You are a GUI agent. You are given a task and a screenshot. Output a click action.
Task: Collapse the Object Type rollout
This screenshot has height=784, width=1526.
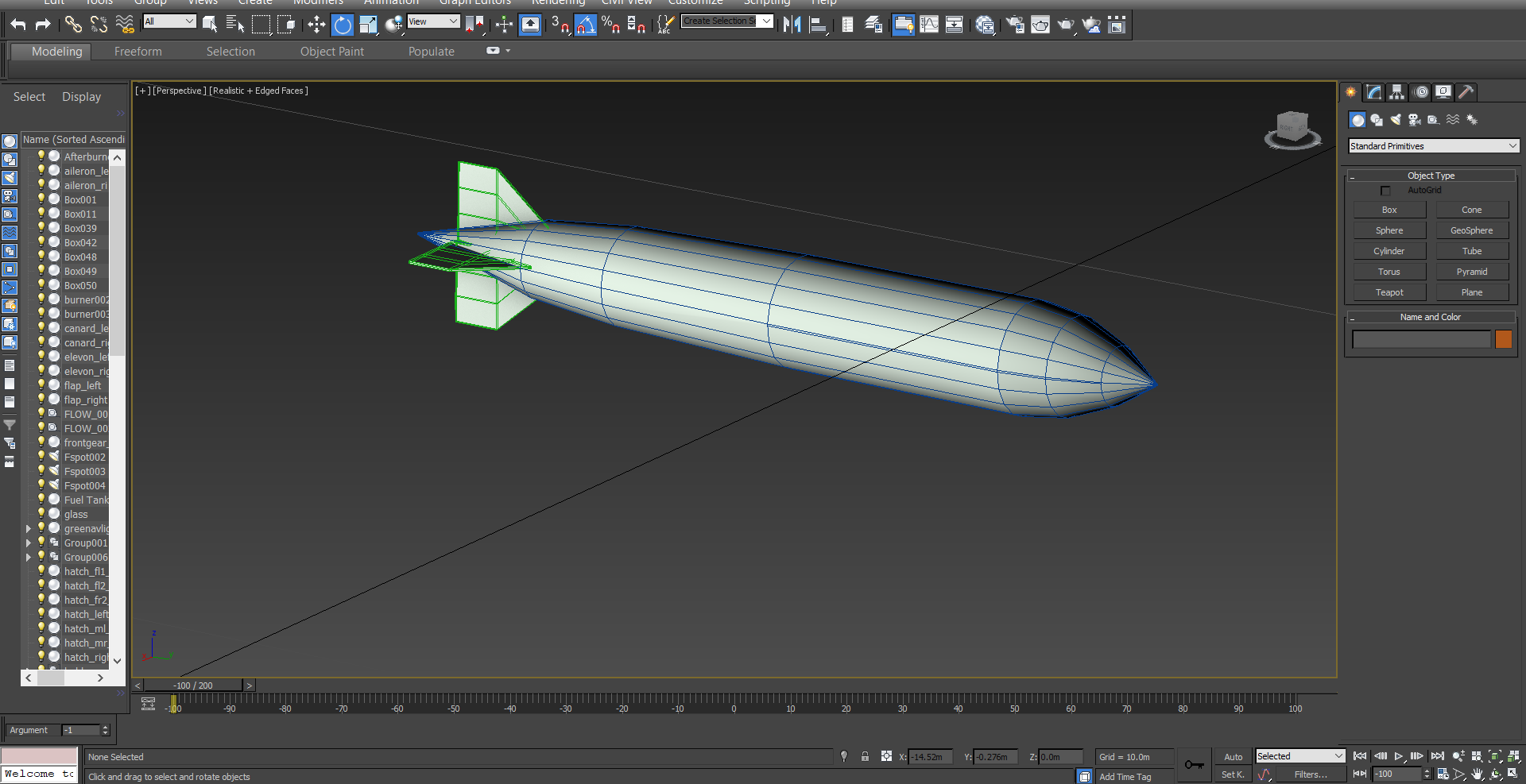click(1431, 176)
